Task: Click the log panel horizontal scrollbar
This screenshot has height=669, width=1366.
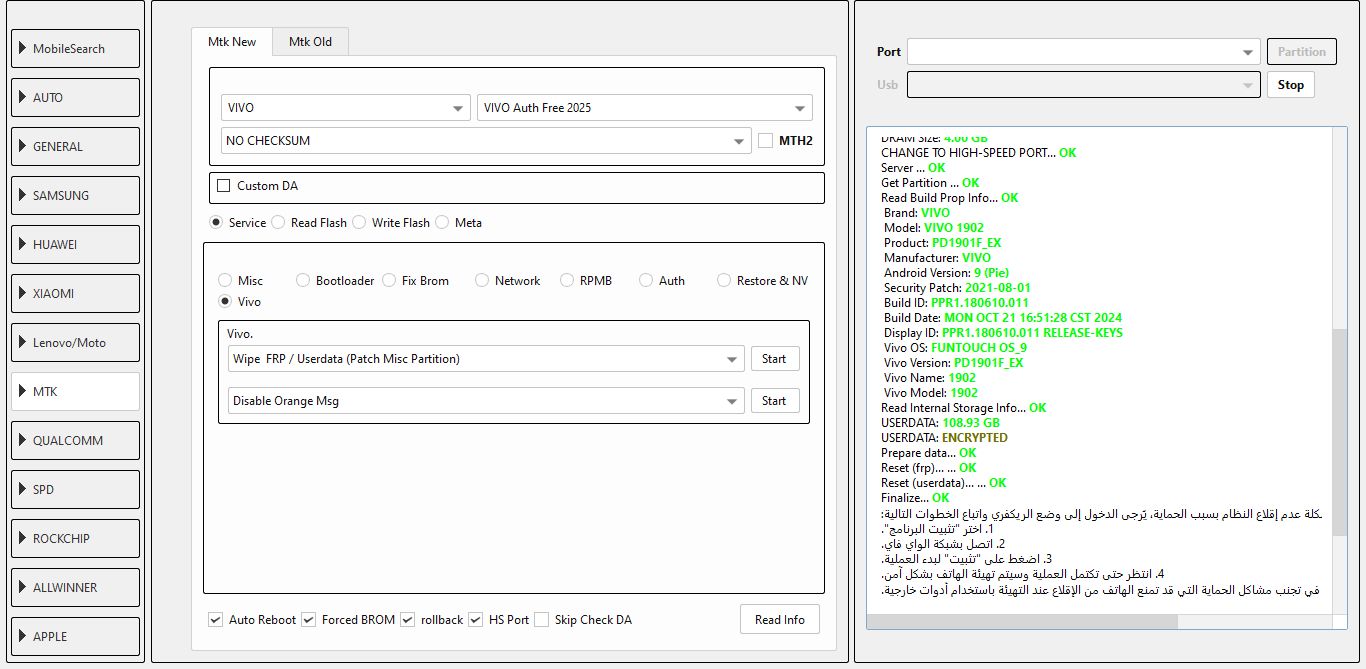Action: [1022, 622]
